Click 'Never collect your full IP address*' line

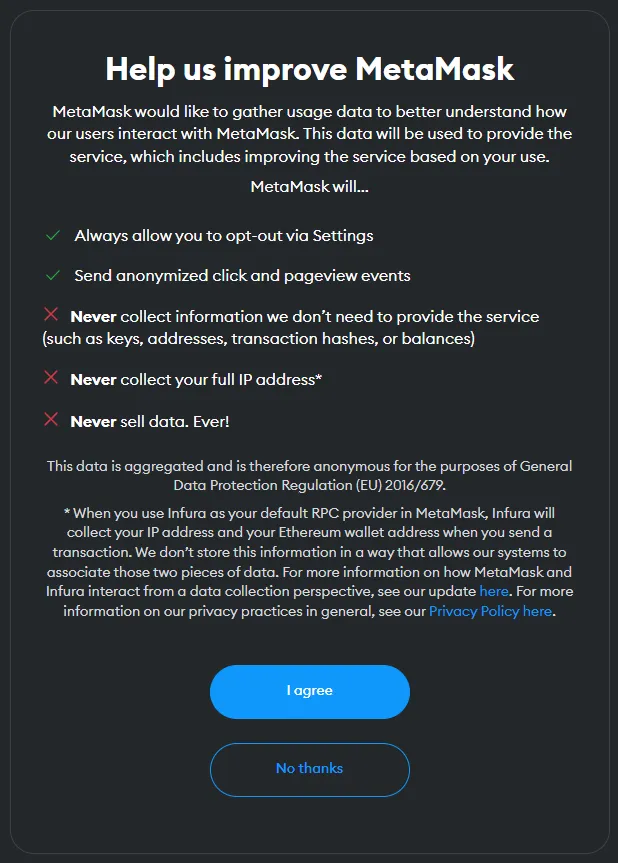click(x=196, y=379)
